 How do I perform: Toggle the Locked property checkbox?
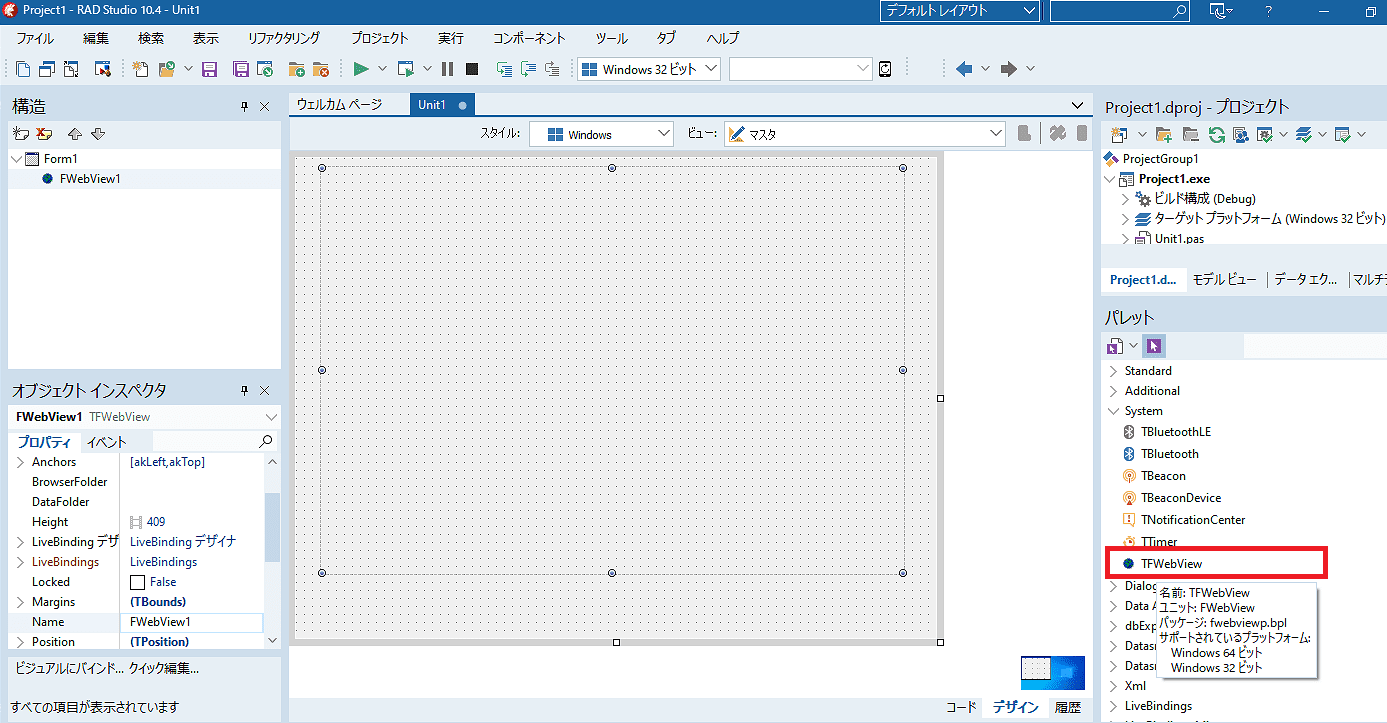click(x=137, y=582)
